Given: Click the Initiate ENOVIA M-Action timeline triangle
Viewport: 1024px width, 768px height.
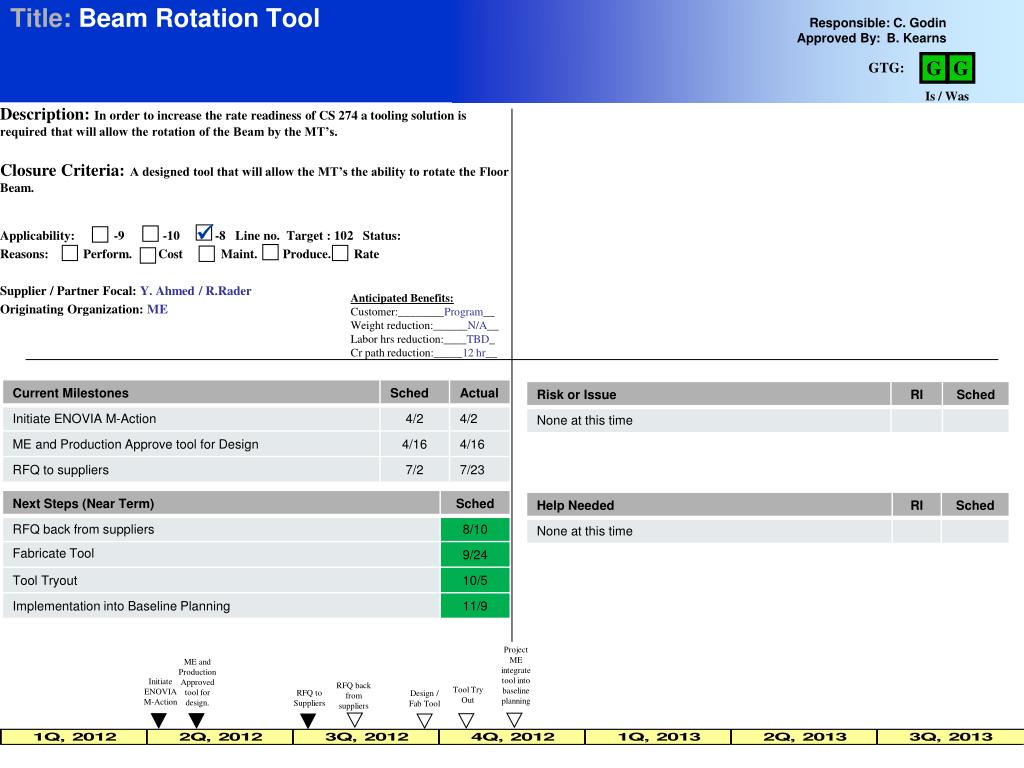Looking at the screenshot, I should click(158, 720).
